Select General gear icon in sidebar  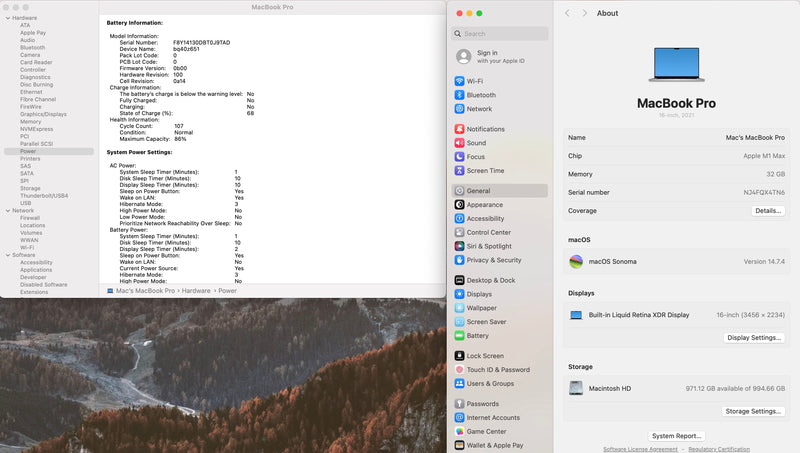[459, 191]
